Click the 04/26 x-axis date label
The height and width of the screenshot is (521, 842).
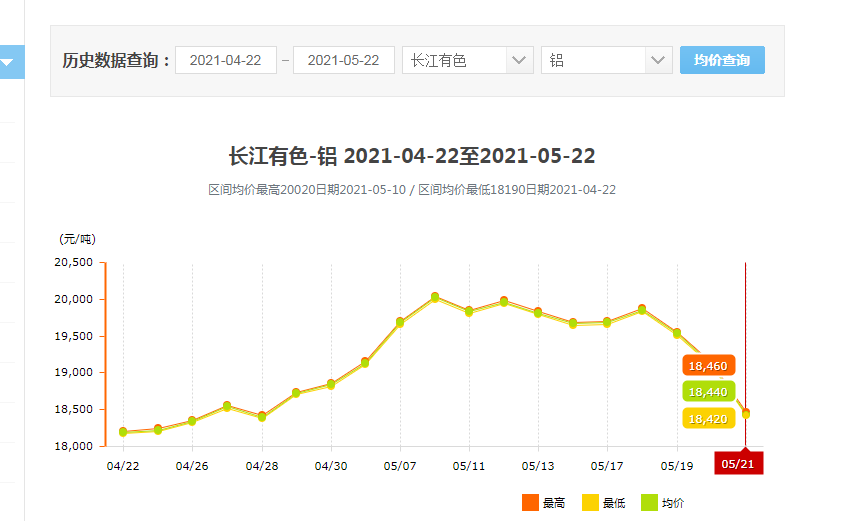coord(192,466)
